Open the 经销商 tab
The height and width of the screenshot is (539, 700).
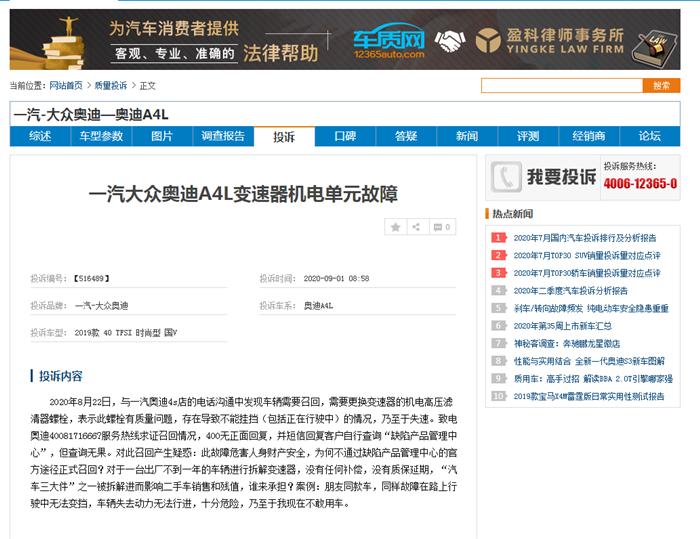coord(589,136)
